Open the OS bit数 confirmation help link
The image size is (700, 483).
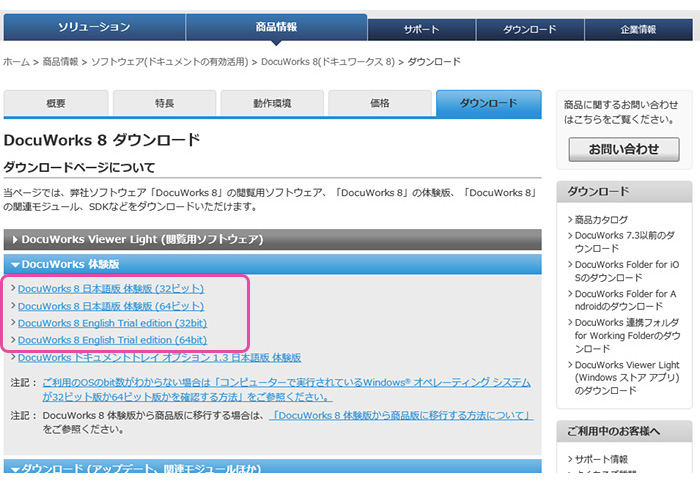286,390
